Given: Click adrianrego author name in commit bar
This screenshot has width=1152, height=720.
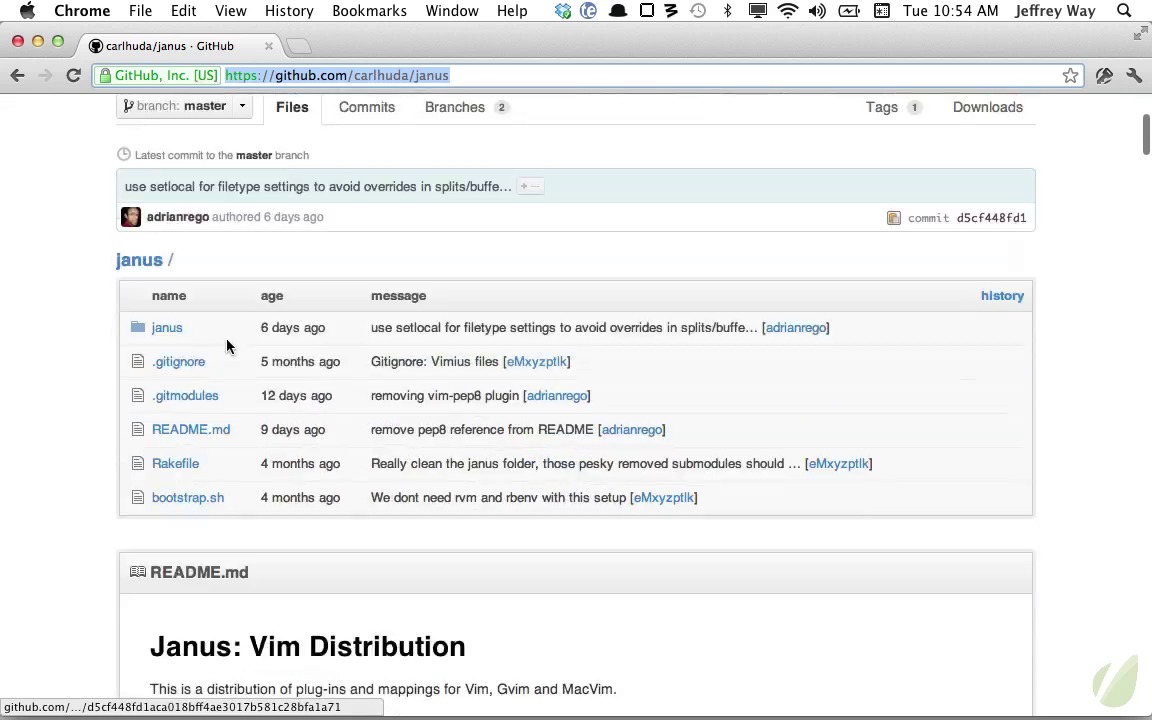Looking at the screenshot, I should (178, 217).
